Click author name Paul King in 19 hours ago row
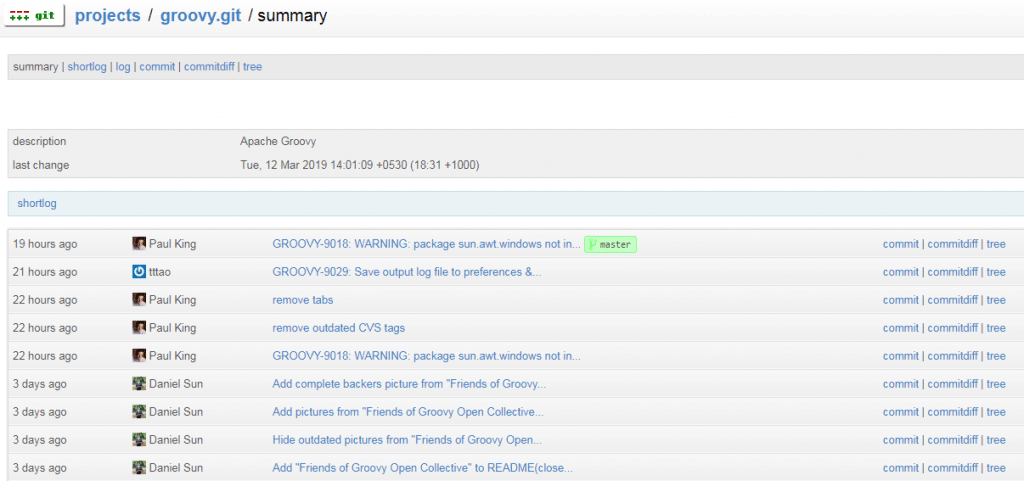This screenshot has height=481, width=1024. 172,244
